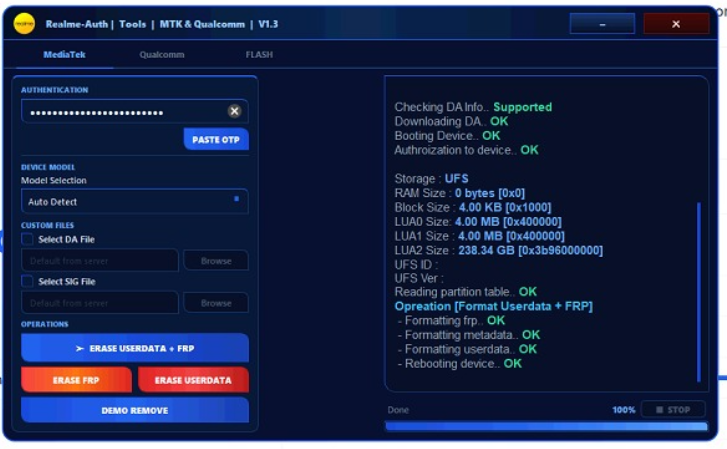This screenshot has height=449, width=727.
Task: Click the 'UFS ID :' log line
Action: (416, 265)
